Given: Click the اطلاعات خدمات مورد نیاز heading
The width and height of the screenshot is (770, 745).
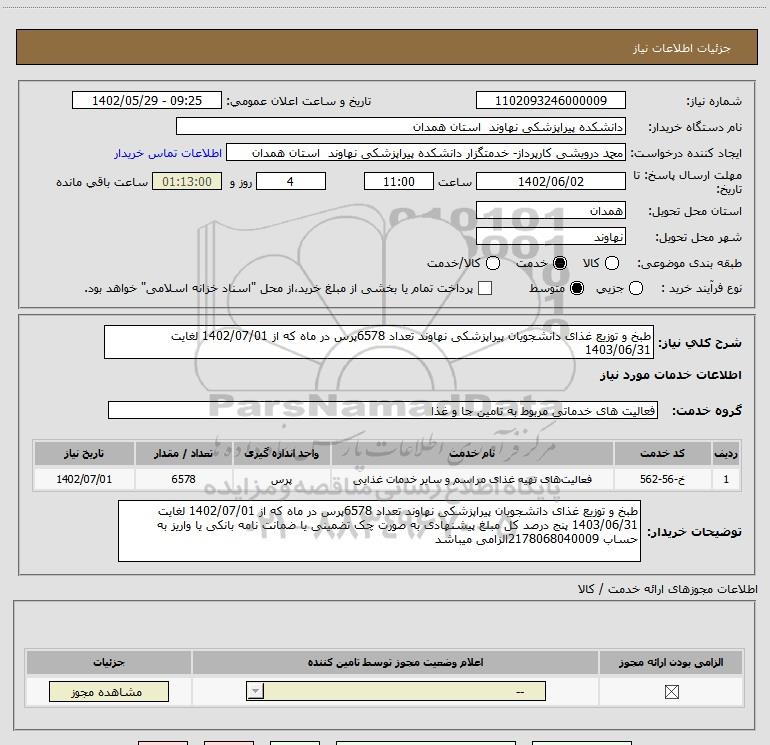Looking at the screenshot, I should tap(671, 375).
